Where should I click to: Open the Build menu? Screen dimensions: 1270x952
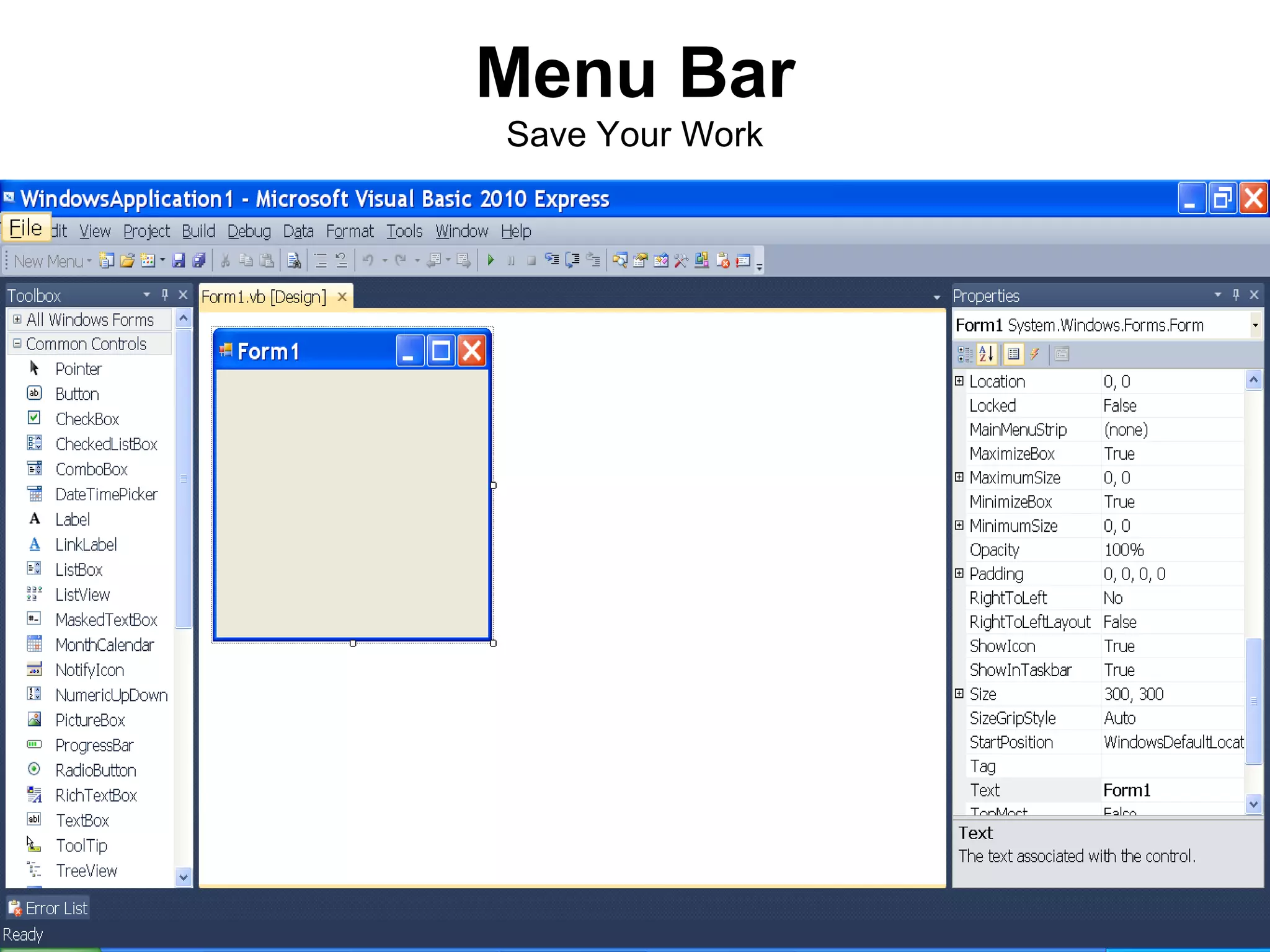198,231
